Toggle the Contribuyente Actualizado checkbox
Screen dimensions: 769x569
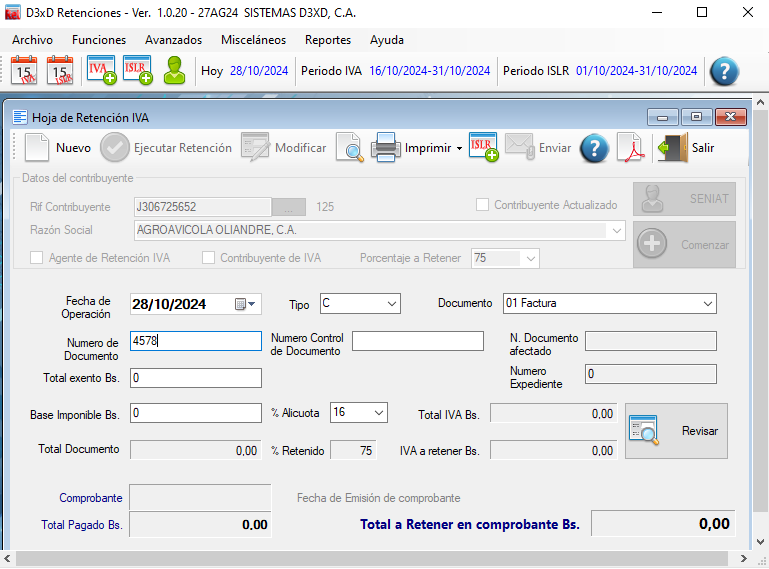pos(482,205)
